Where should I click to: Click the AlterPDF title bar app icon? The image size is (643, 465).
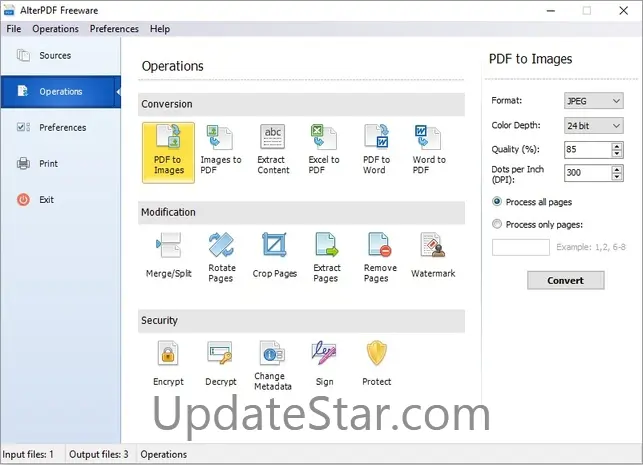pyautogui.click(x=9, y=11)
